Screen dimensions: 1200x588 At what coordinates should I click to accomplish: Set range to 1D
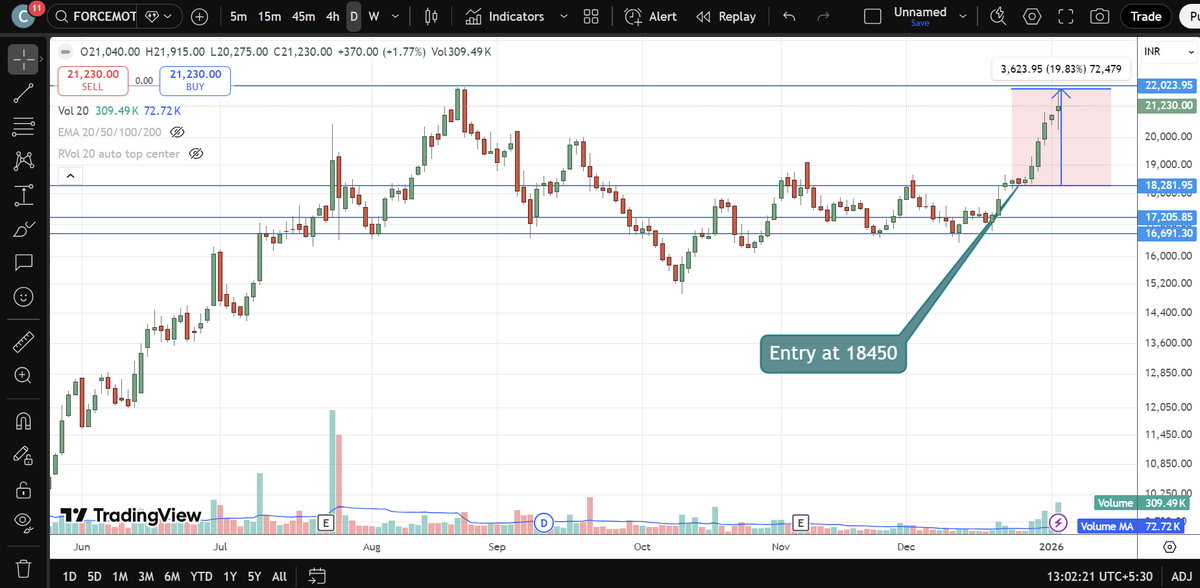tap(70, 576)
